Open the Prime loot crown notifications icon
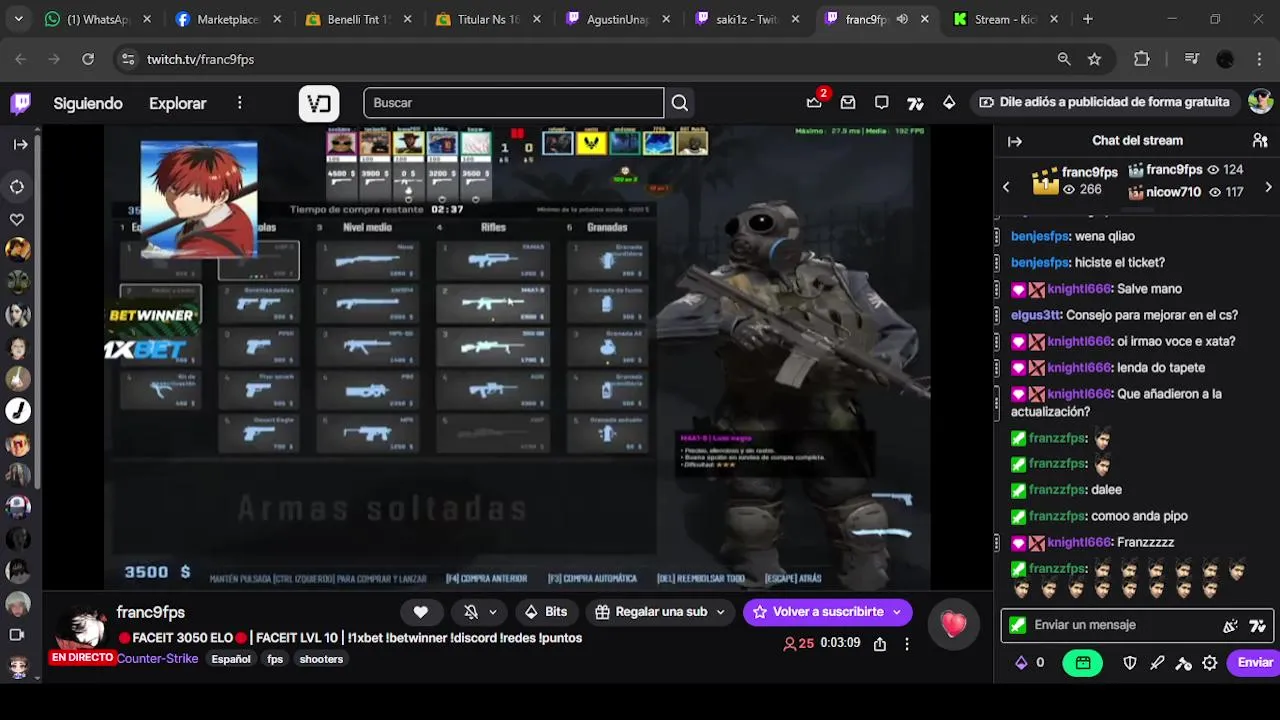This screenshot has height=720, width=1280. (815, 102)
